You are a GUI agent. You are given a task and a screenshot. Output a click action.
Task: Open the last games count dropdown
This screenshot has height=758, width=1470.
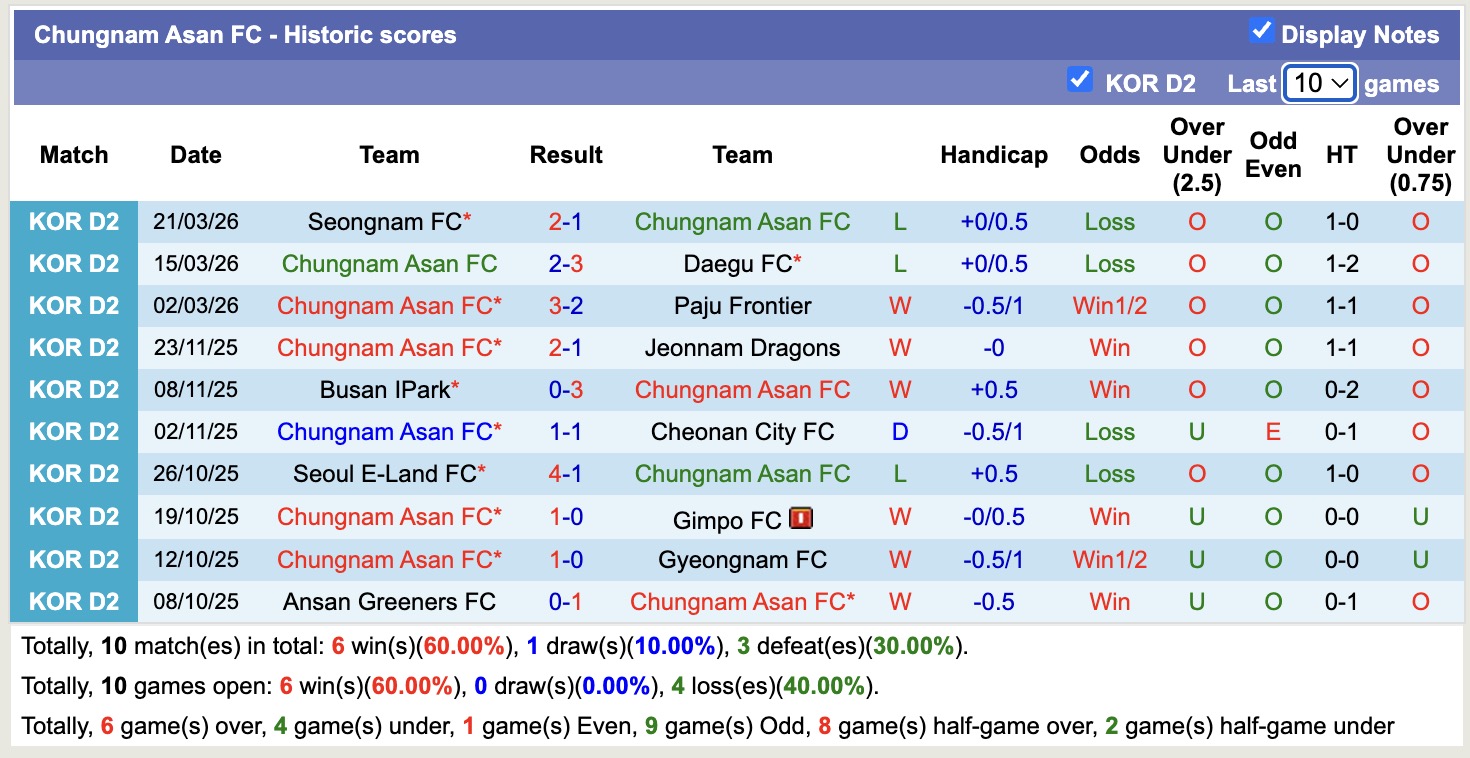coord(1319,82)
